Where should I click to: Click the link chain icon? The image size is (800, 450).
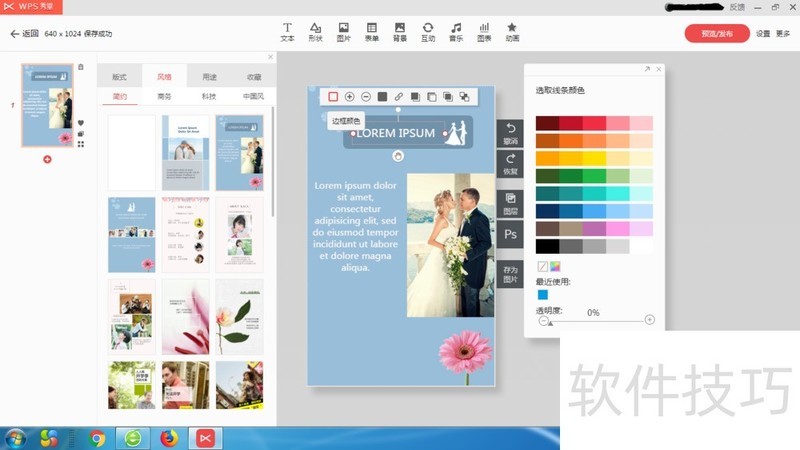(x=398, y=96)
